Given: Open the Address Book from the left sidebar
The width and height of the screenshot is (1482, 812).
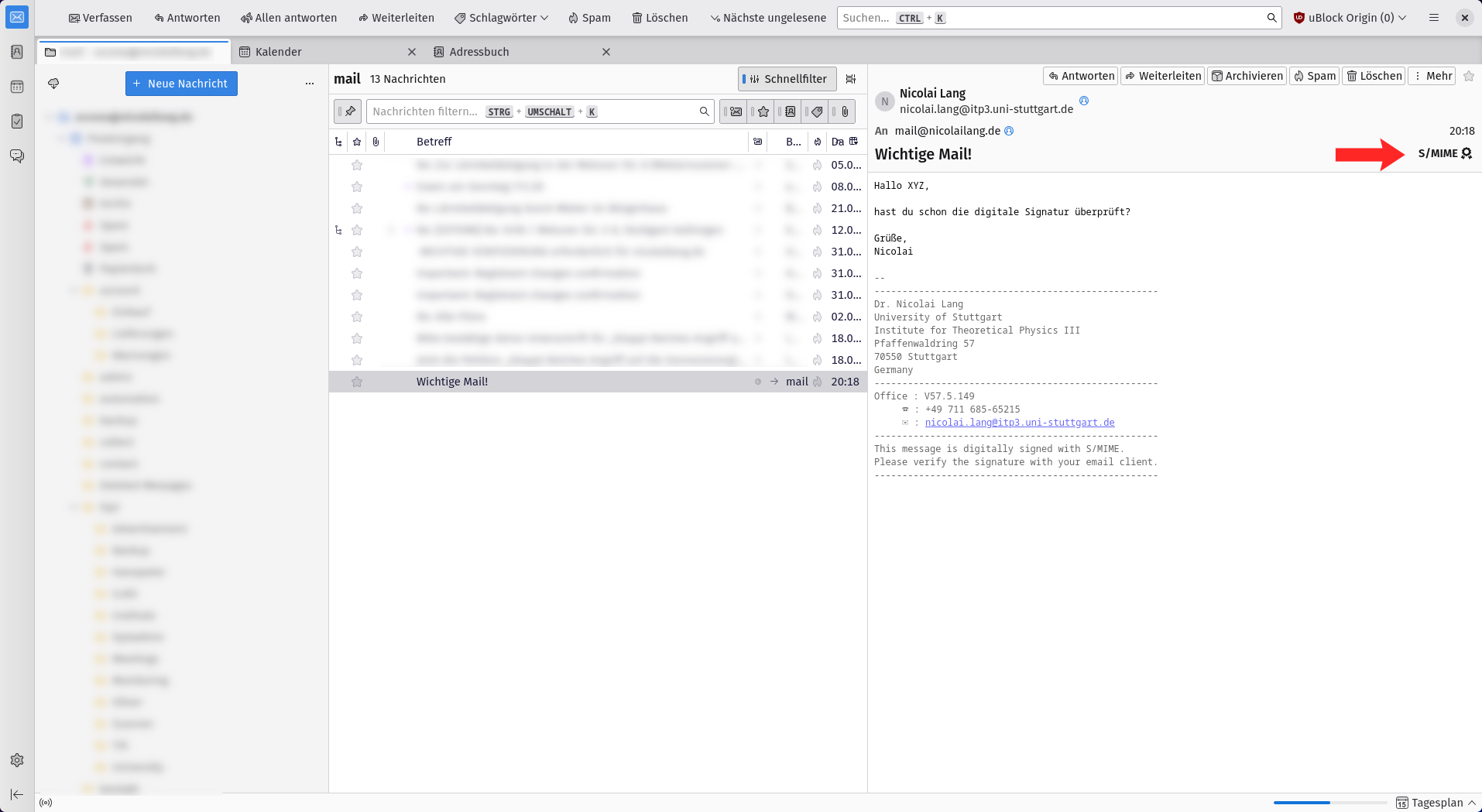Looking at the screenshot, I should pyautogui.click(x=17, y=52).
